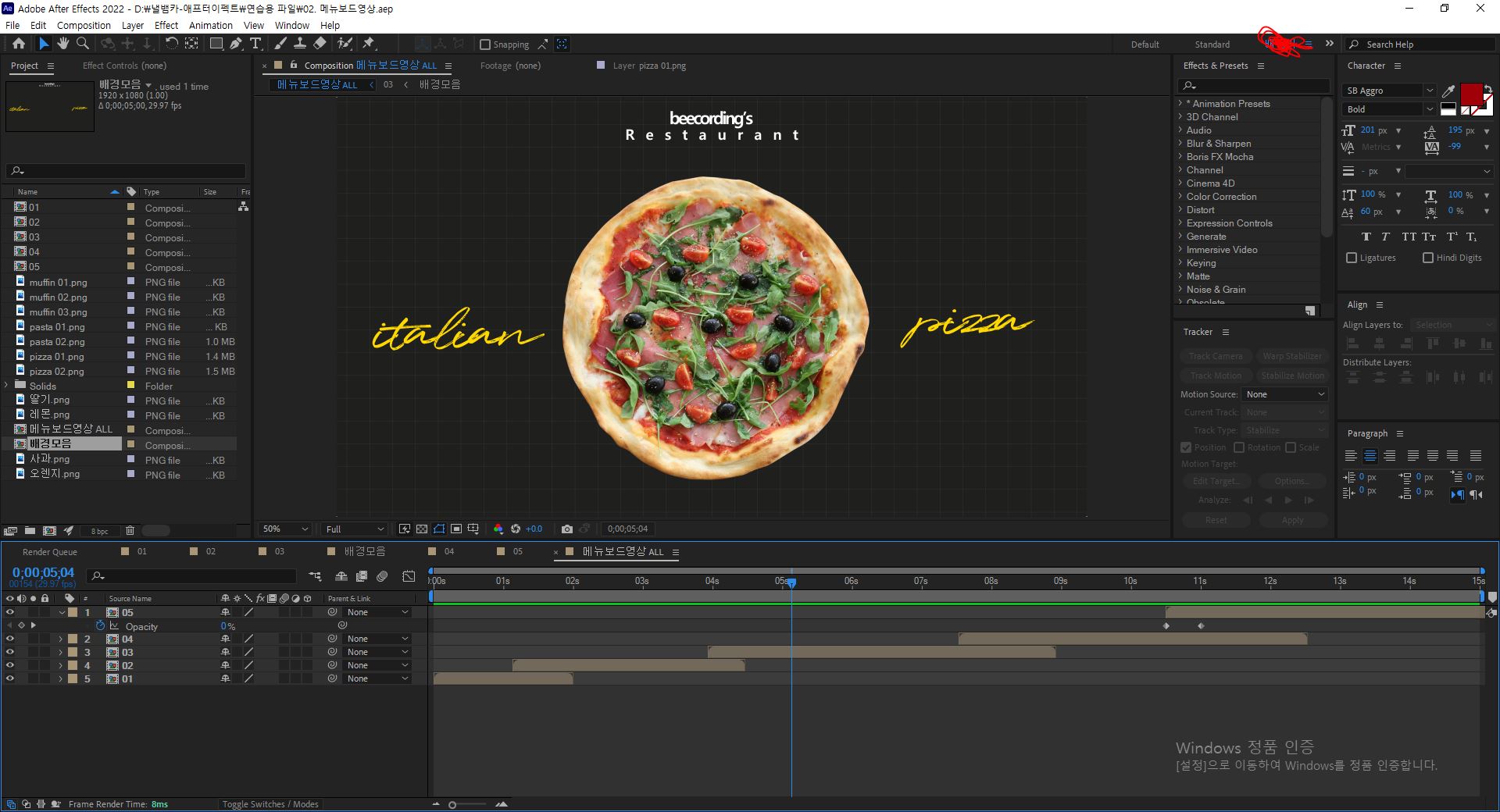Hide layer 04 with its eye icon
This screenshot has height=812, width=1500.
click(10, 639)
